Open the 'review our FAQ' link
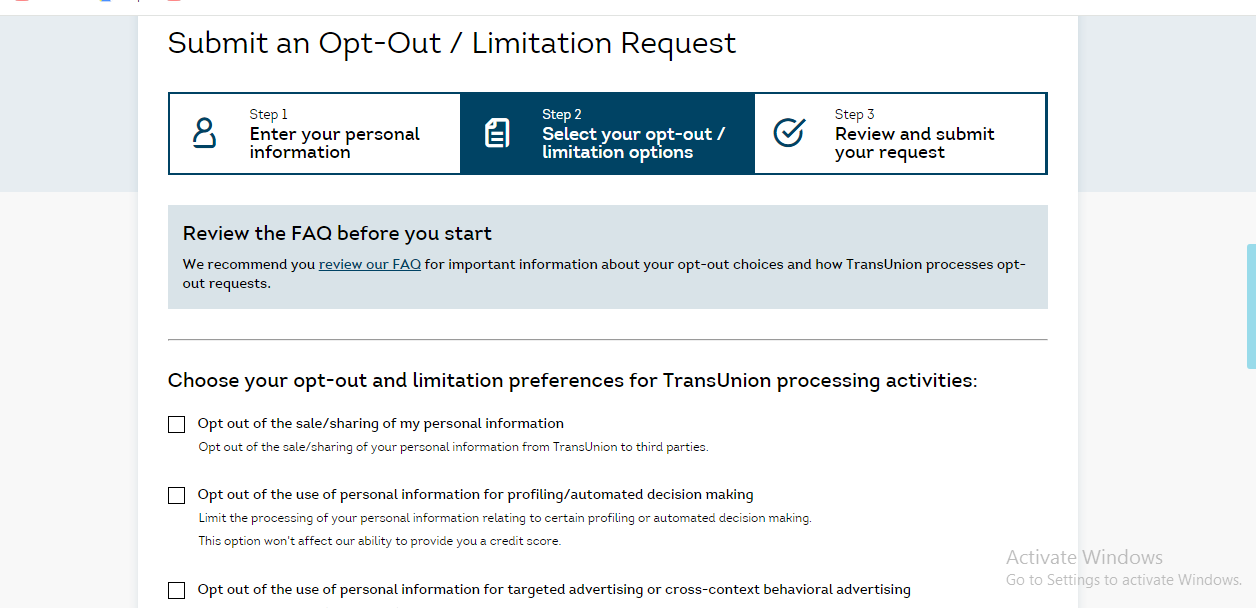1256x608 pixels. (x=369, y=265)
